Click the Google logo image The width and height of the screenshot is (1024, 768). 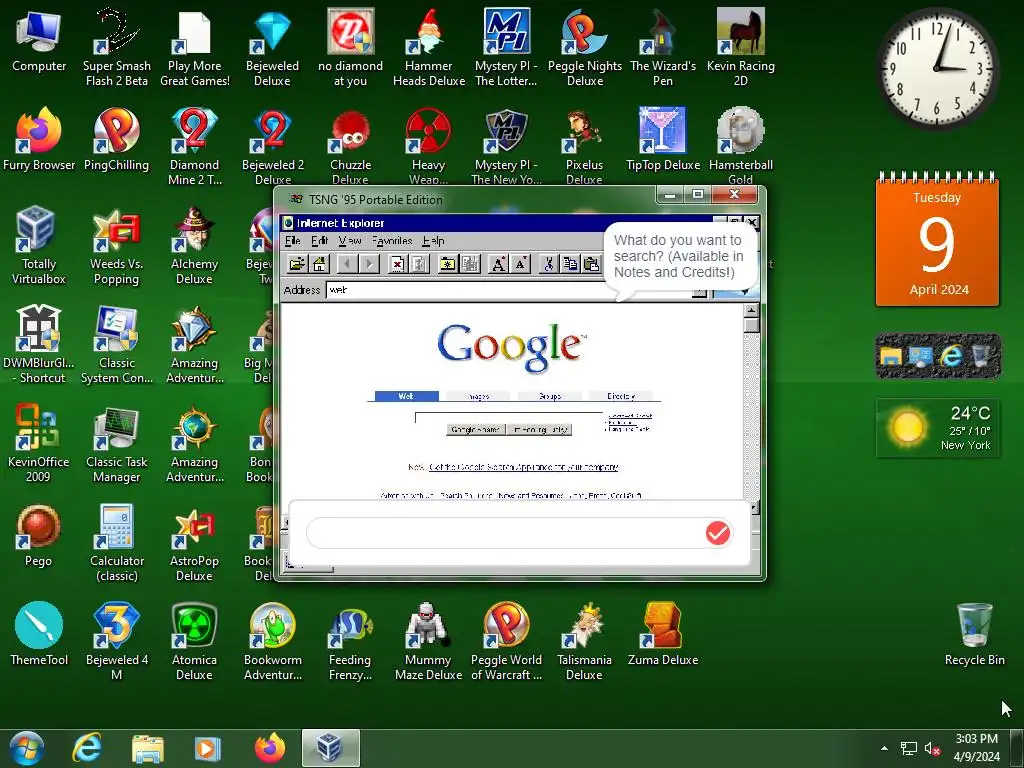(x=511, y=348)
